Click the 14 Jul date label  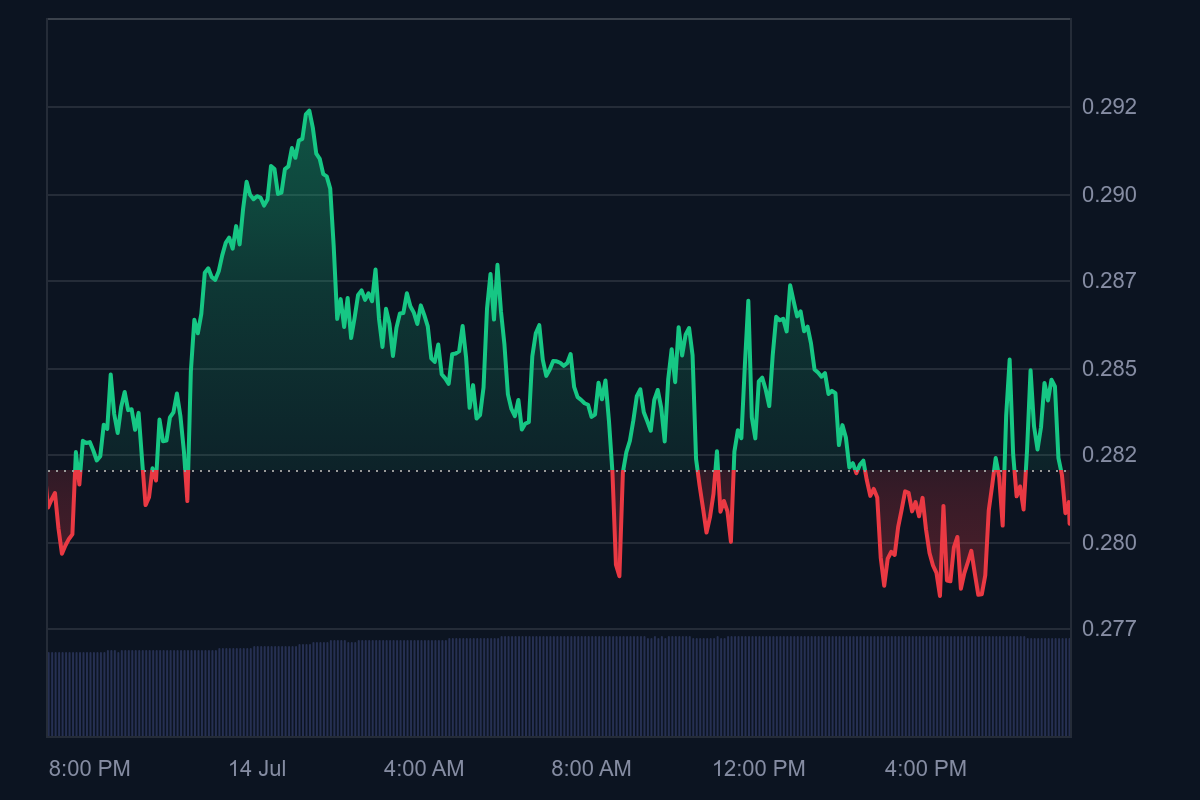(257, 769)
